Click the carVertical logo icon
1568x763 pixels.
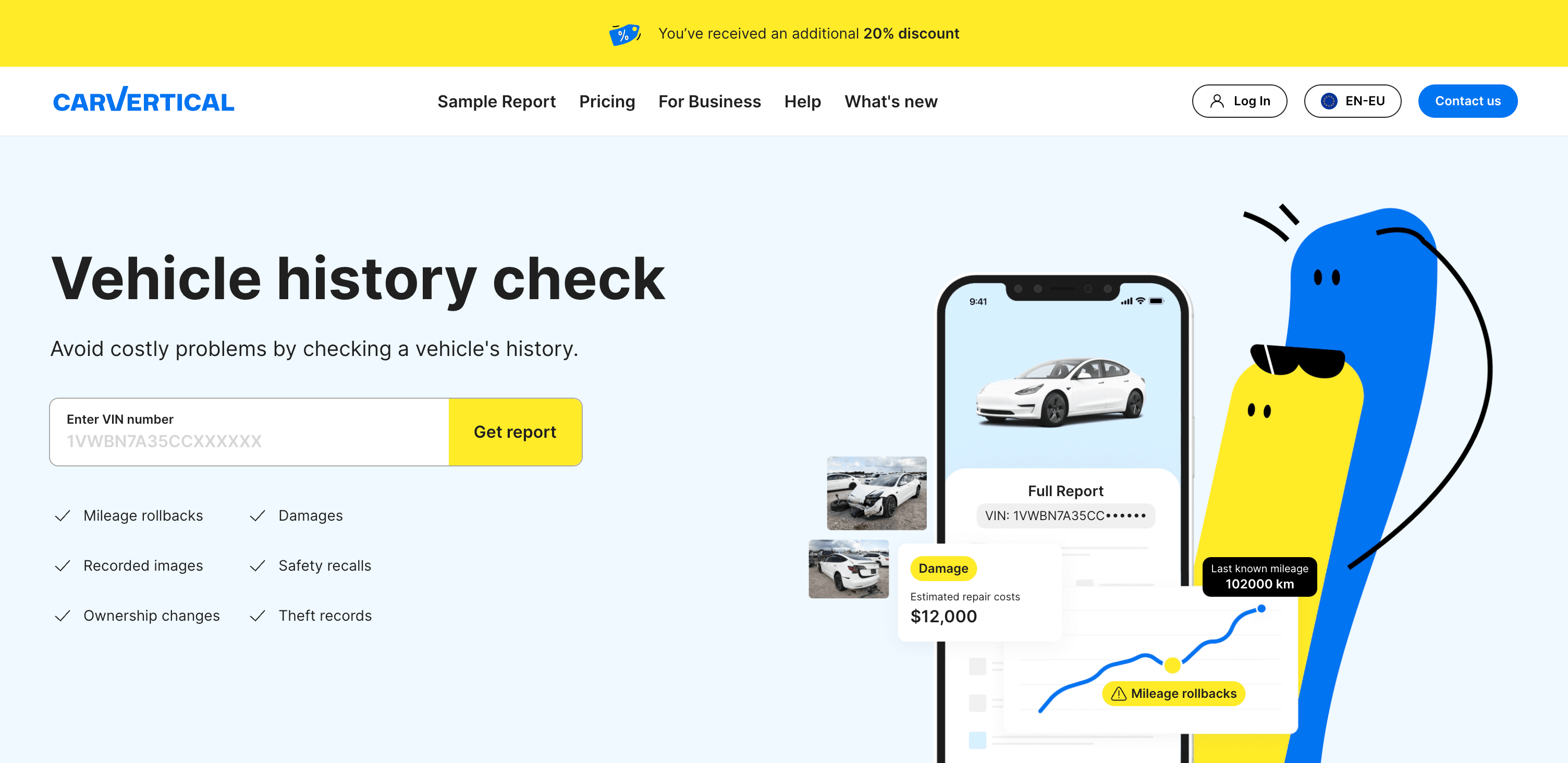pyautogui.click(x=144, y=101)
